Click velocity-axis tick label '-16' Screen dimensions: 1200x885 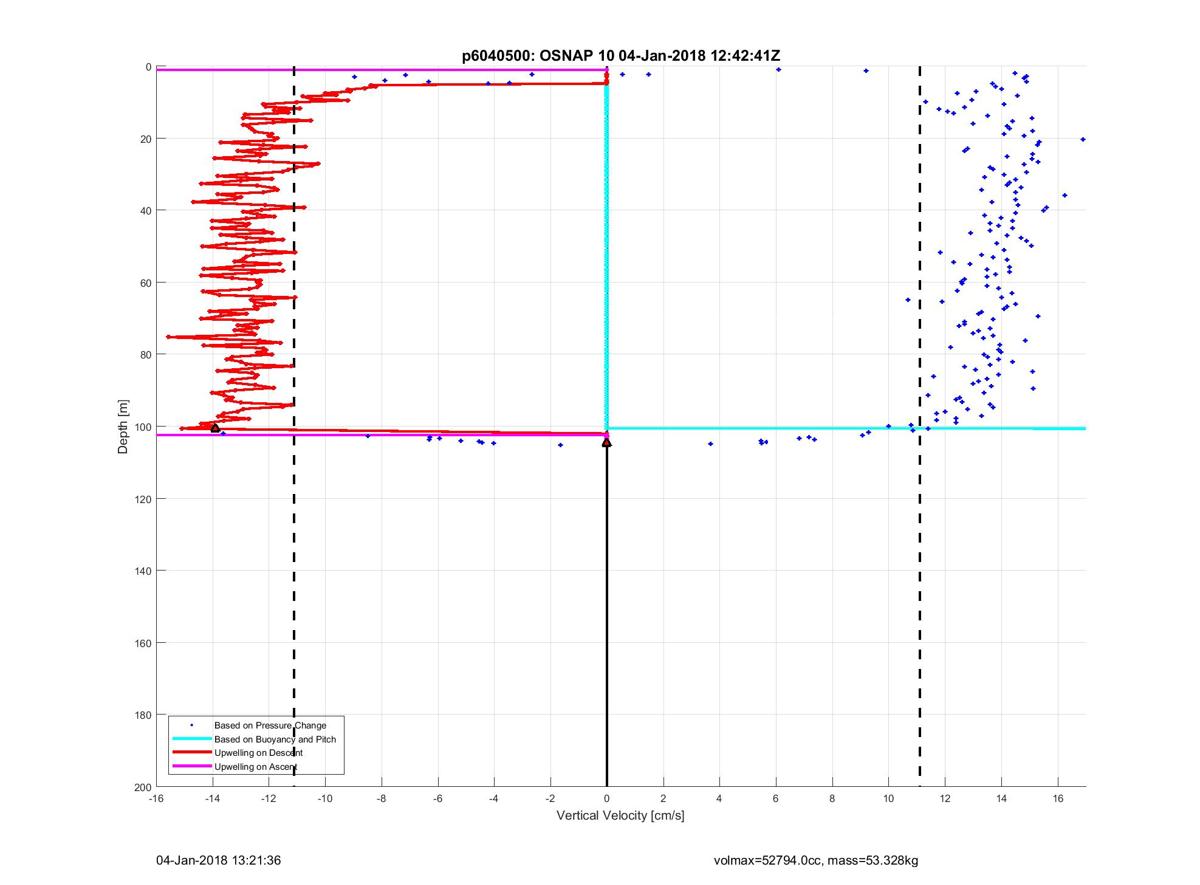(156, 800)
